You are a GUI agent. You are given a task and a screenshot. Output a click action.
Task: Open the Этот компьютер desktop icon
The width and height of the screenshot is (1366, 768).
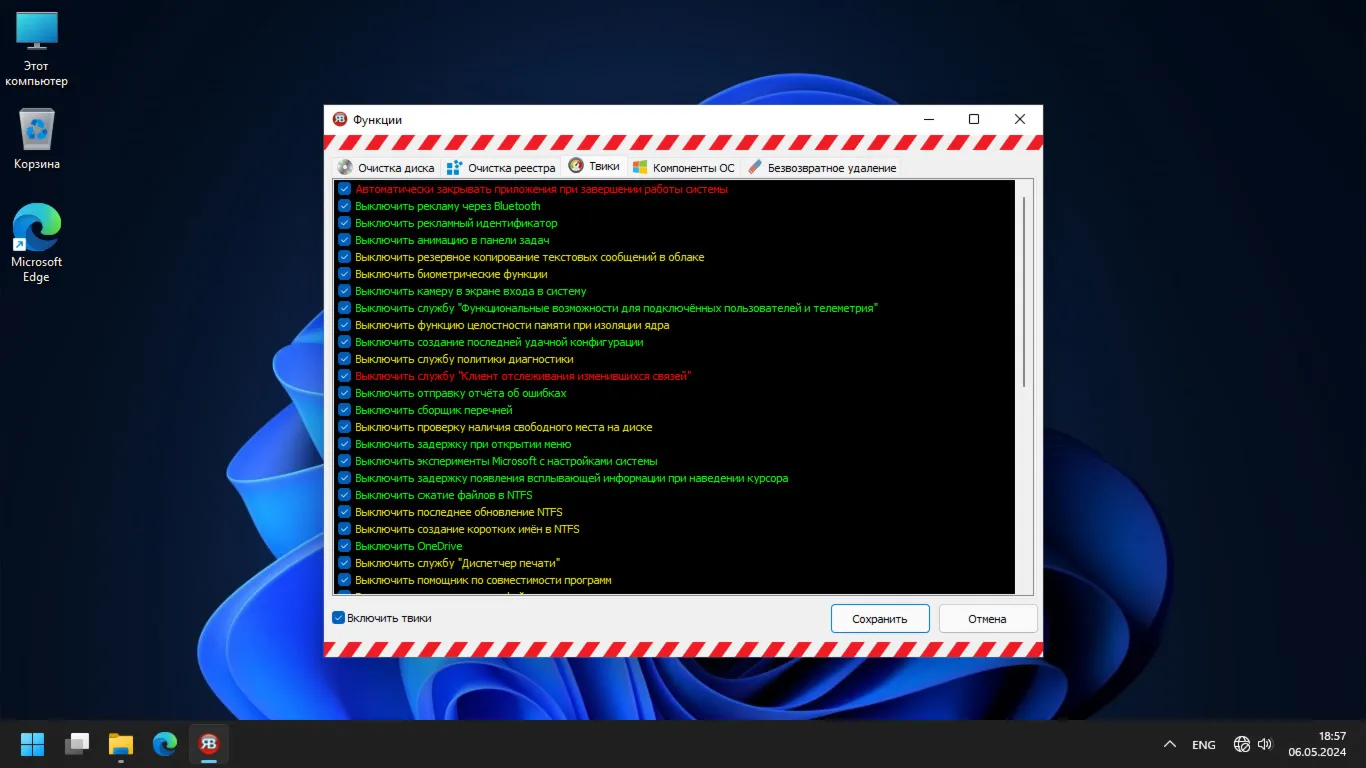[x=37, y=49]
